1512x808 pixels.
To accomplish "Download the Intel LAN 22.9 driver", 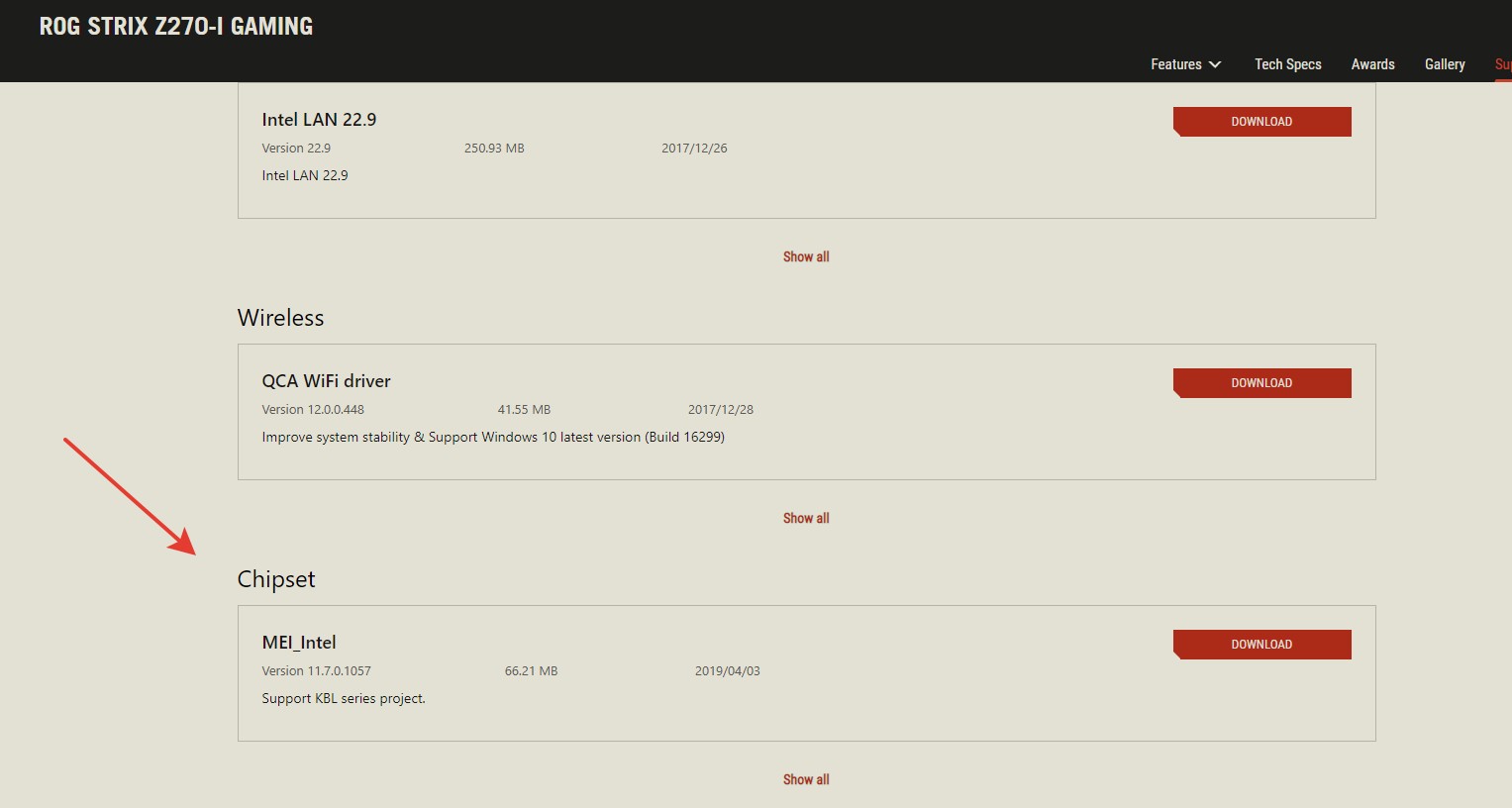I will pyautogui.click(x=1261, y=122).
